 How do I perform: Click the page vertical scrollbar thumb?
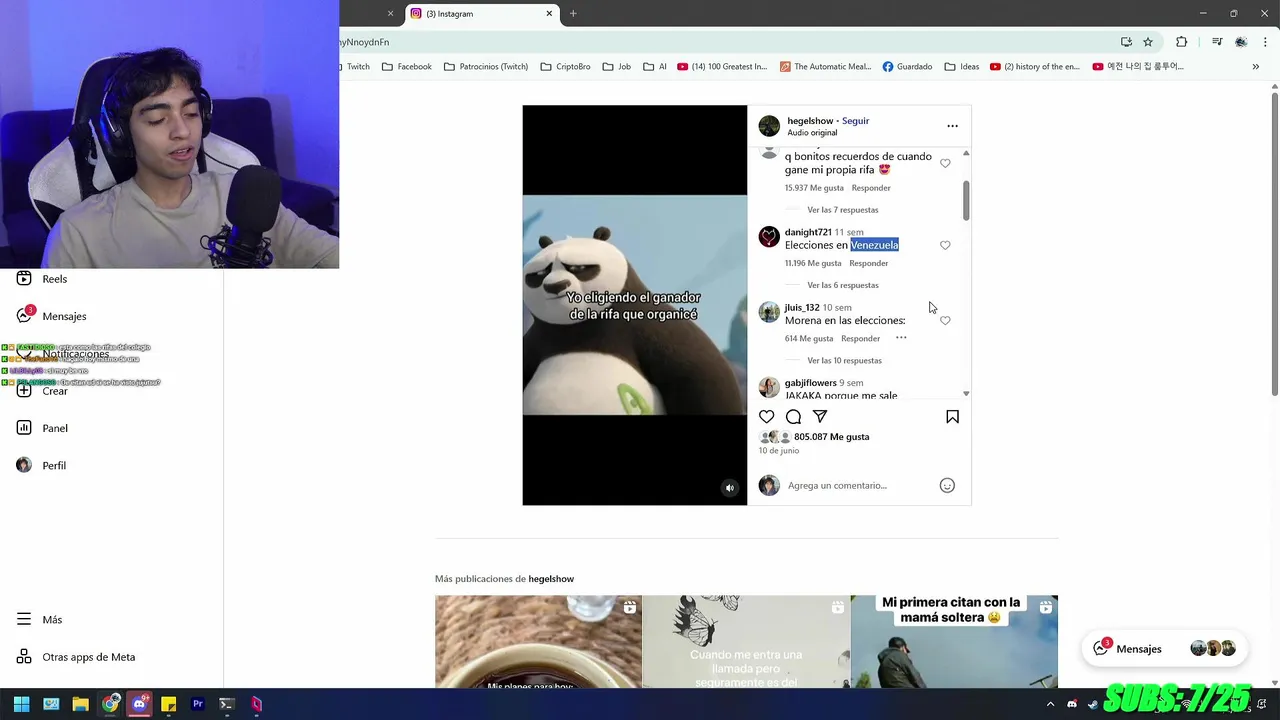coord(1275,245)
